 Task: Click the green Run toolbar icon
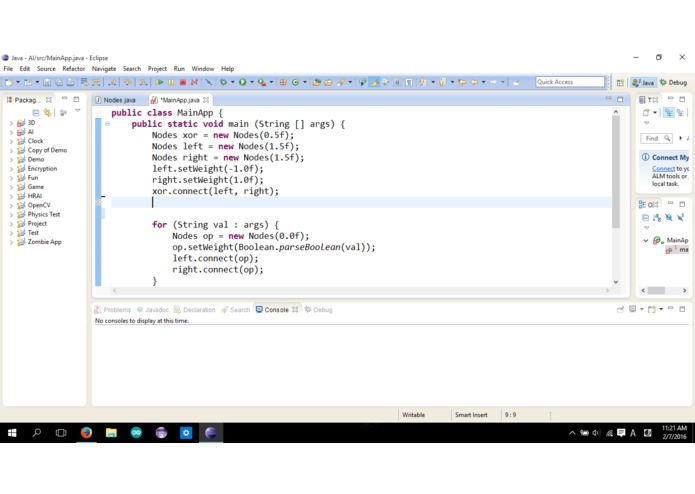pos(242,82)
